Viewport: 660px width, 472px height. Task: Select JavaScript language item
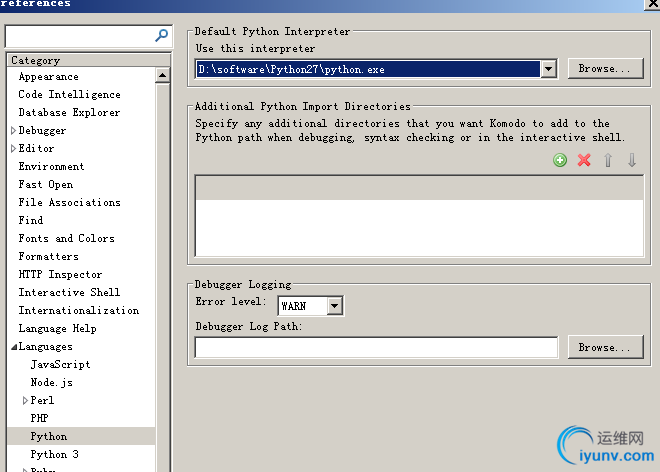point(60,365)
